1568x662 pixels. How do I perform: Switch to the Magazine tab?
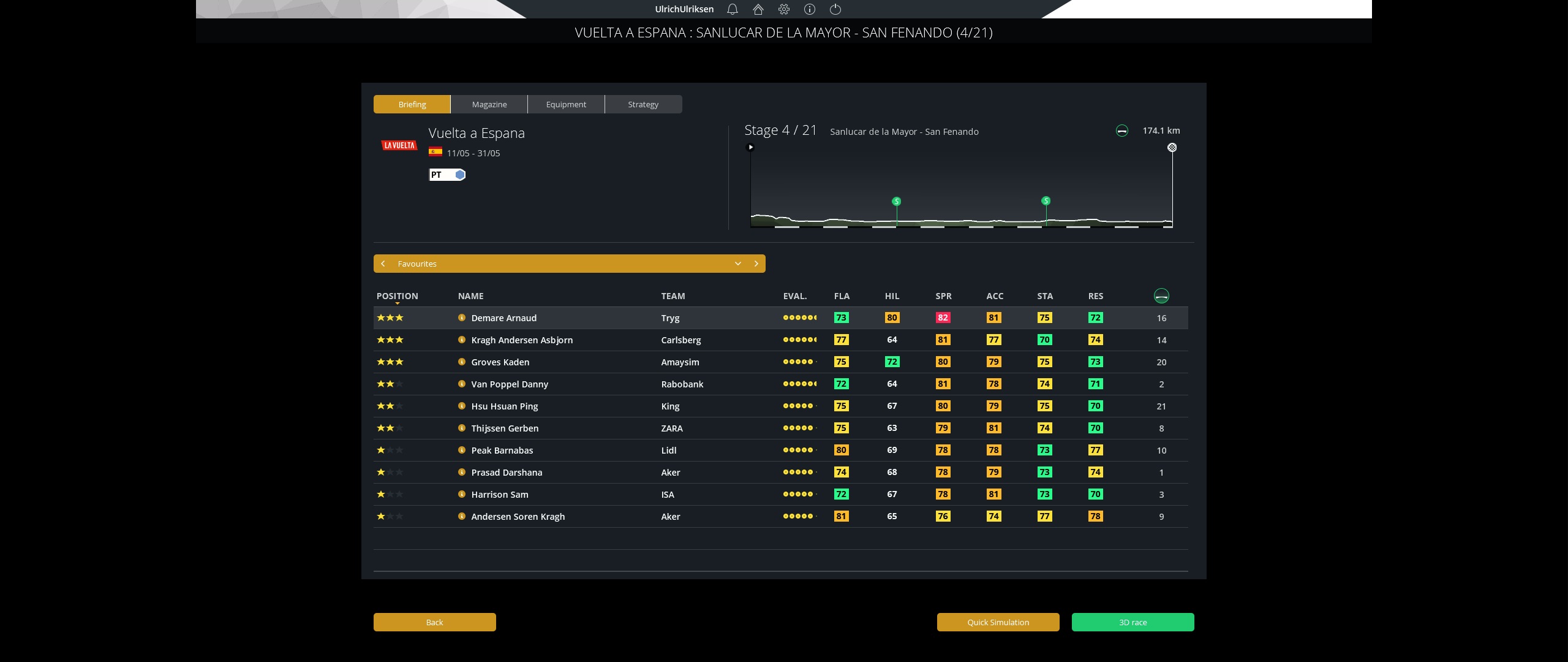pyautogui.click(x=489, y=104)
